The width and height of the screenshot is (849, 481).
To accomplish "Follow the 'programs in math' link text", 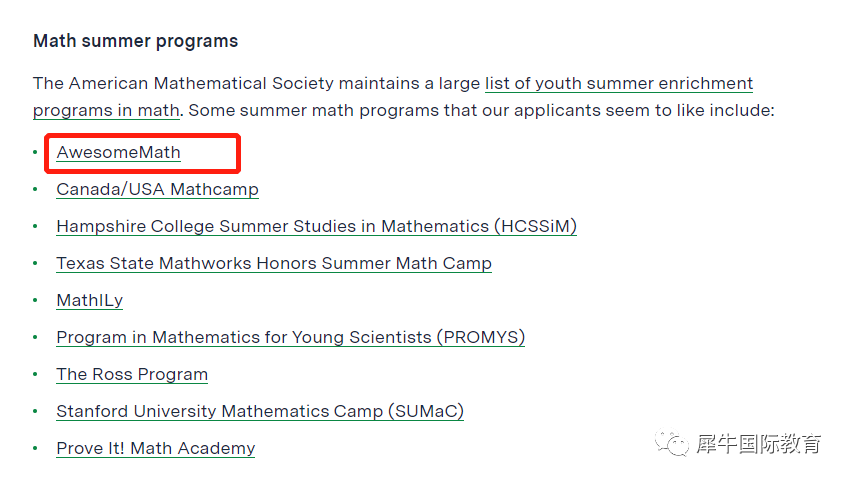I will coord(106,110).
